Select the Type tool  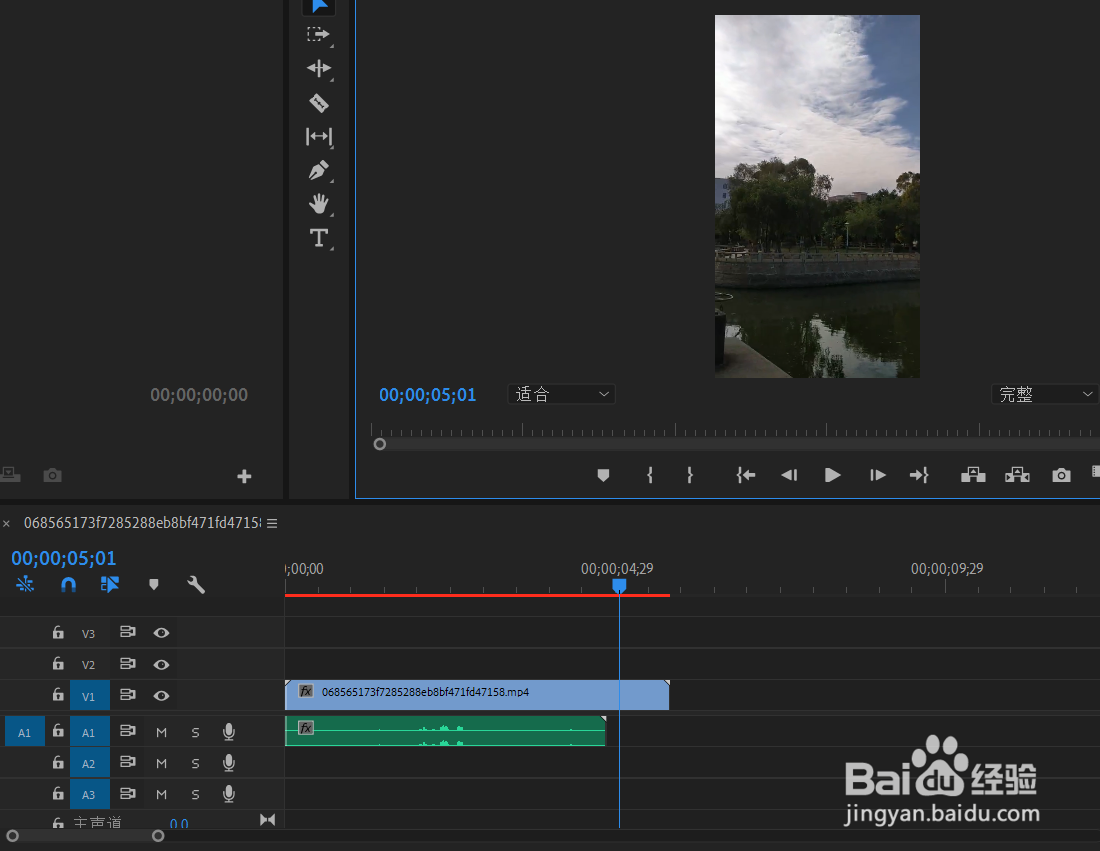pos(318,238)
